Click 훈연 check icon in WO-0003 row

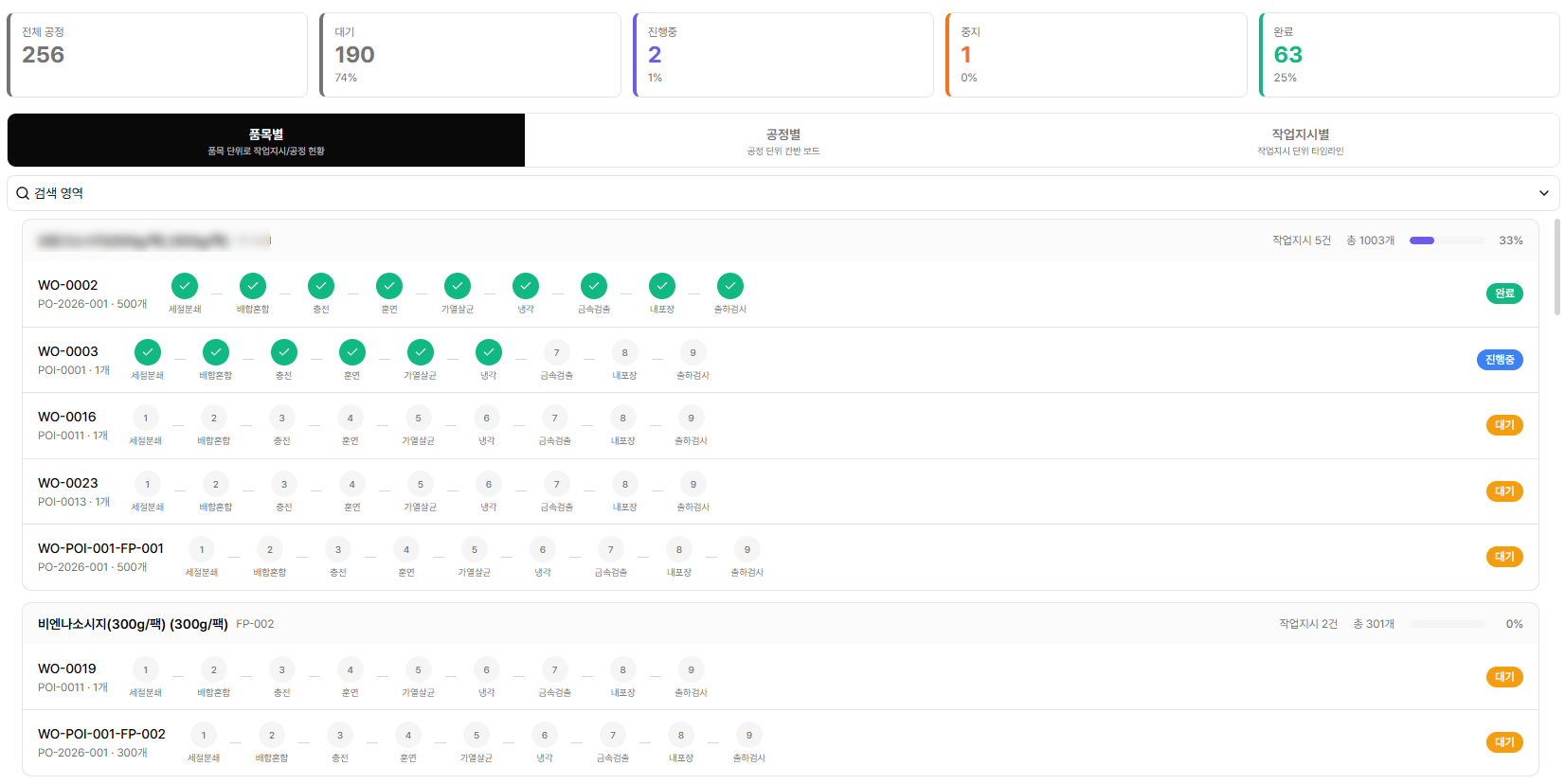point(352,352)
